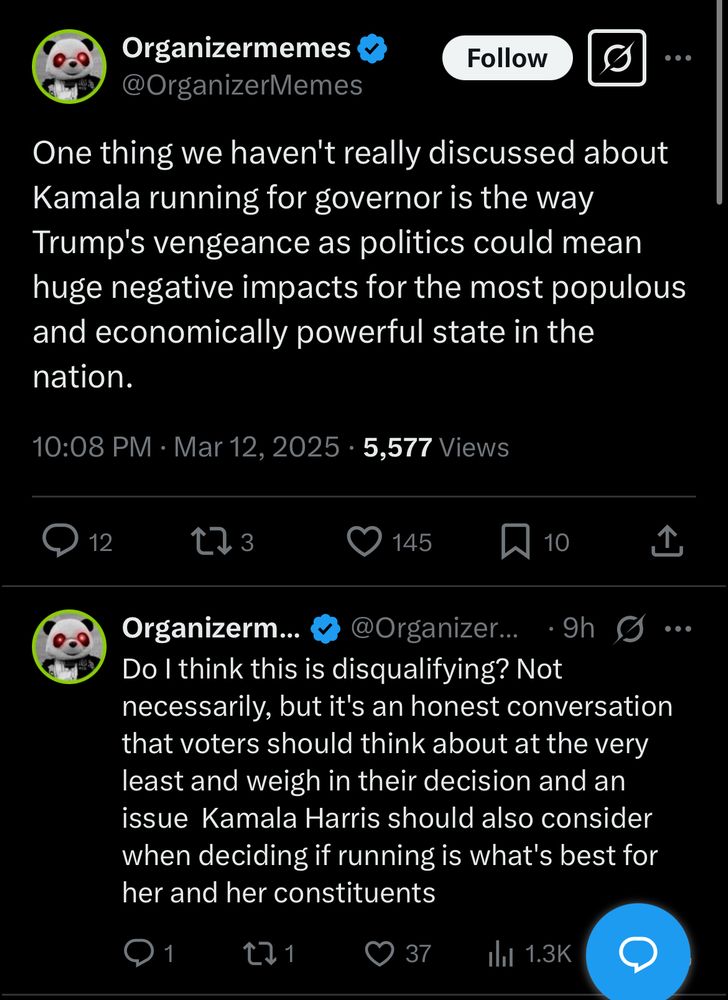Open Organizermemes profile picture in main post
728x1000 pixels.
pyautogui.click(x=69, y=66)
